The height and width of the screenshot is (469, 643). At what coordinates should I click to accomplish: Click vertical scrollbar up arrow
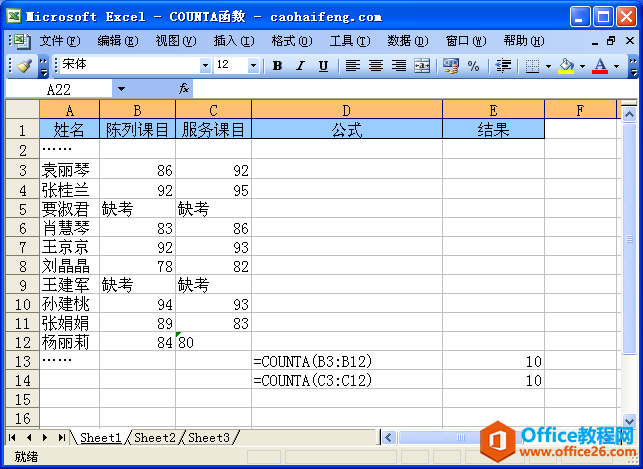click(629, 114)
